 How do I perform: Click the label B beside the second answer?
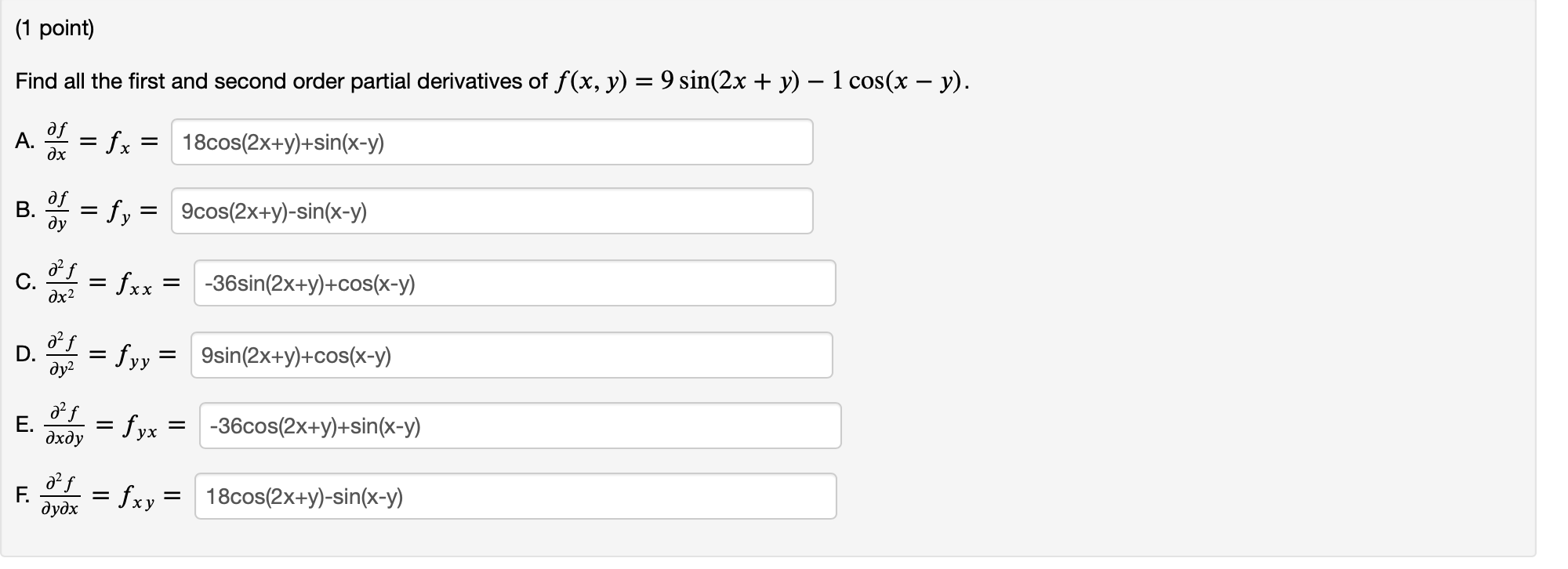[24, 211]
